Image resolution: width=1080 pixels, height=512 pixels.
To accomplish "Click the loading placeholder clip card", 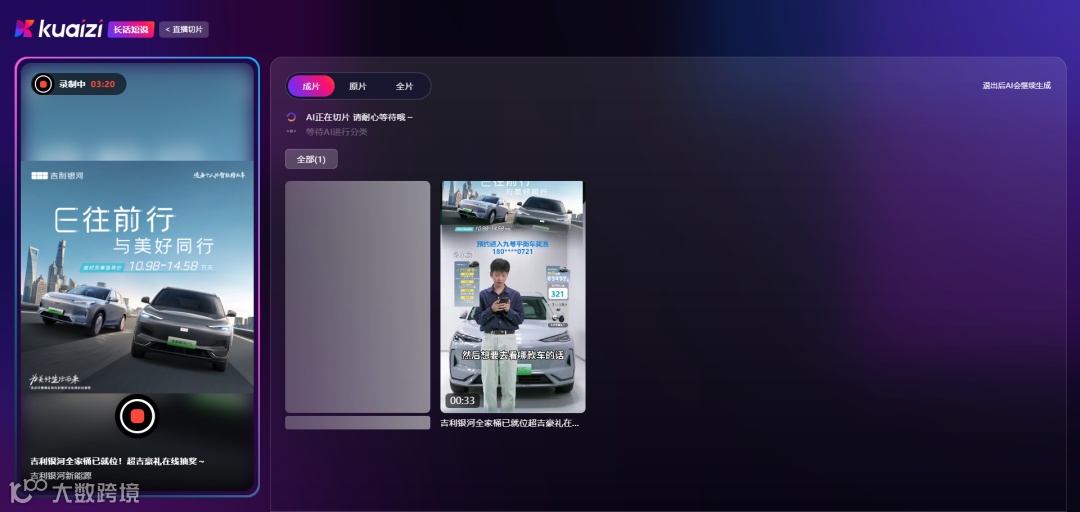I will click(357, 297).
